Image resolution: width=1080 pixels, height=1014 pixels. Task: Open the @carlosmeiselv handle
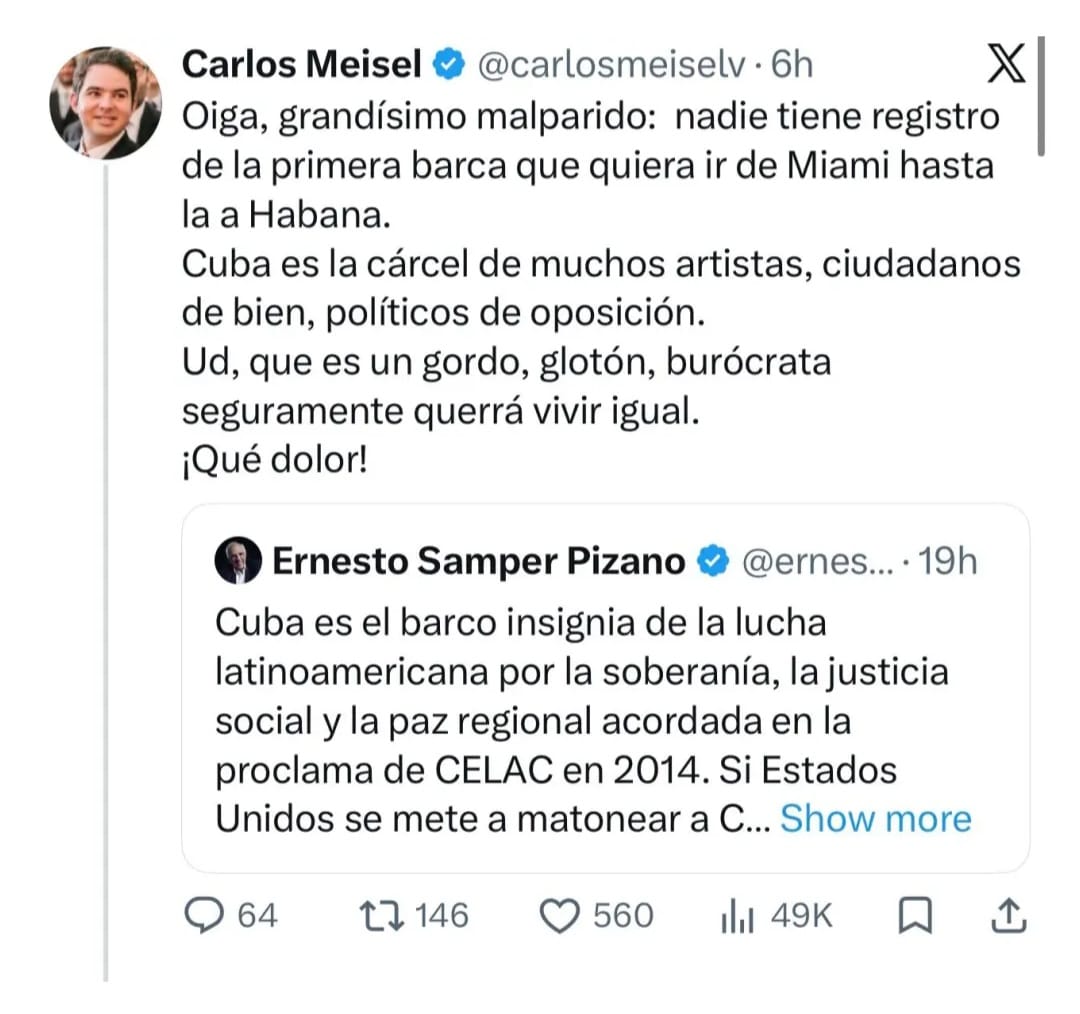pos(612,65)
